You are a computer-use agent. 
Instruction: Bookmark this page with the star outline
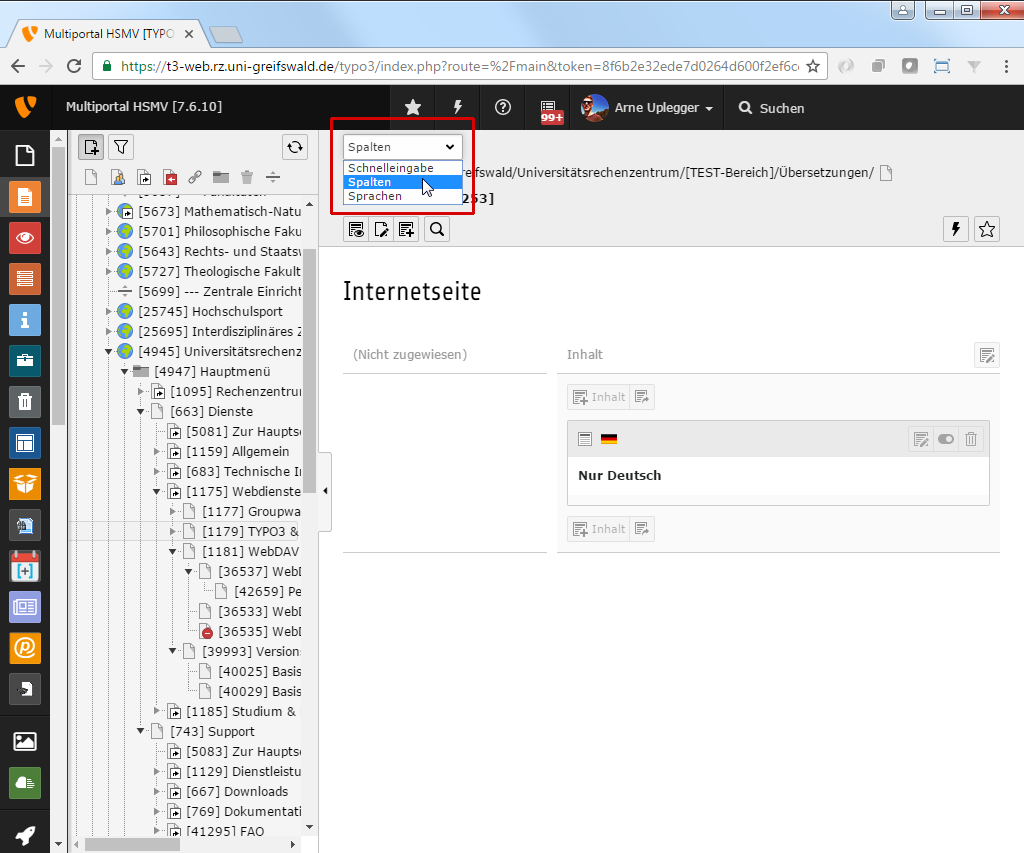pos(987,230)
